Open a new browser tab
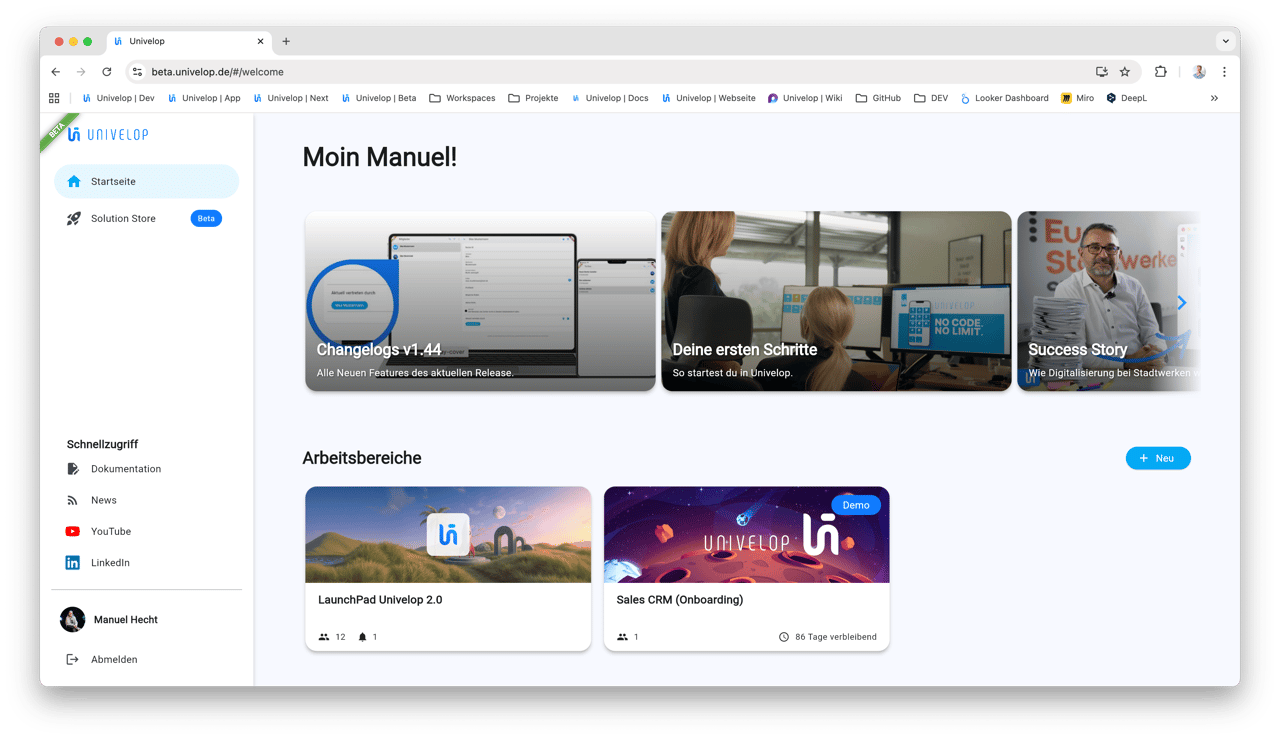1280x739 pixels. tap(286, 41)
